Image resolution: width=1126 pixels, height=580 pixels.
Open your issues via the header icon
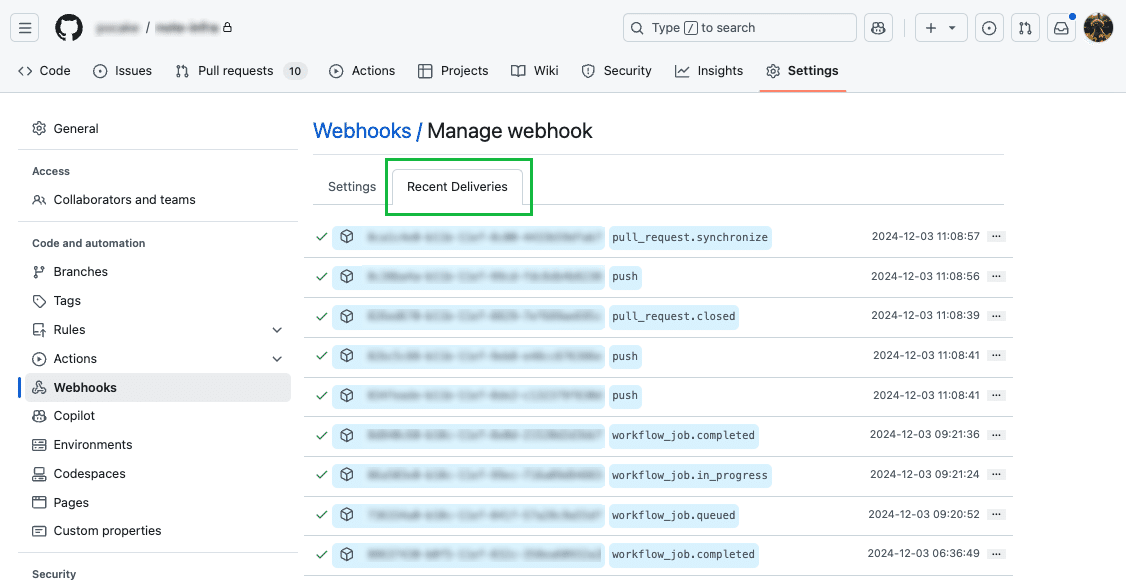(x=989, y=27)
